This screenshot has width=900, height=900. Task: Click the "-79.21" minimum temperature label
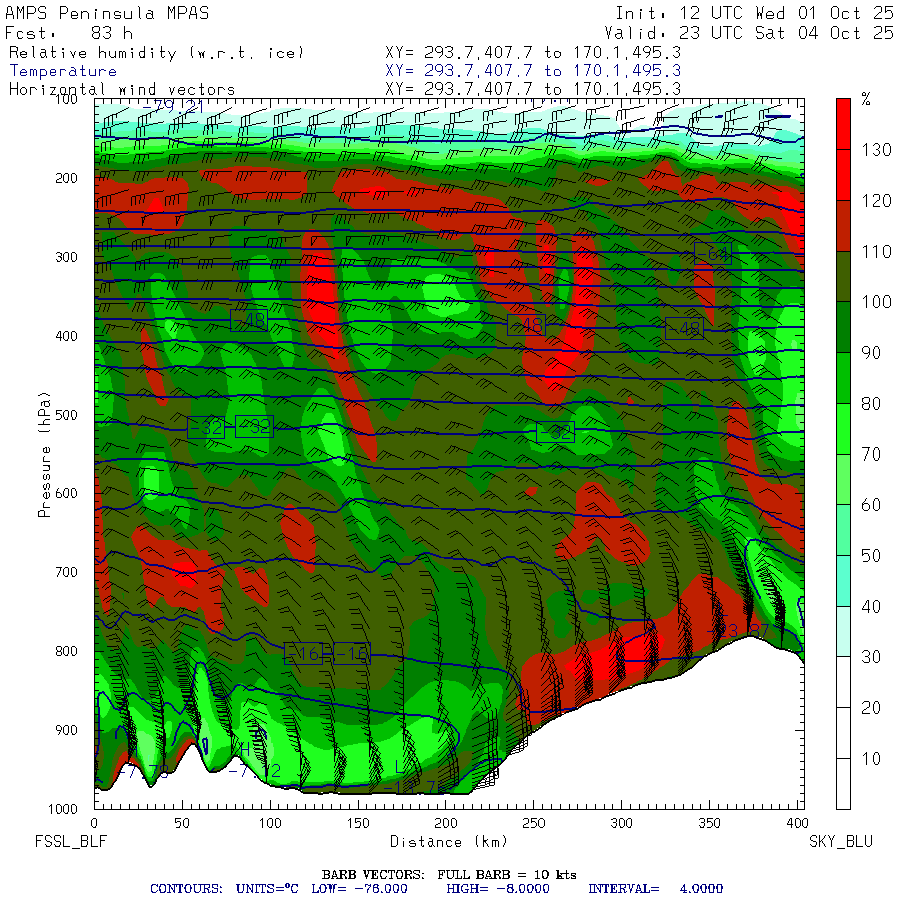click(x=173, y=107)
